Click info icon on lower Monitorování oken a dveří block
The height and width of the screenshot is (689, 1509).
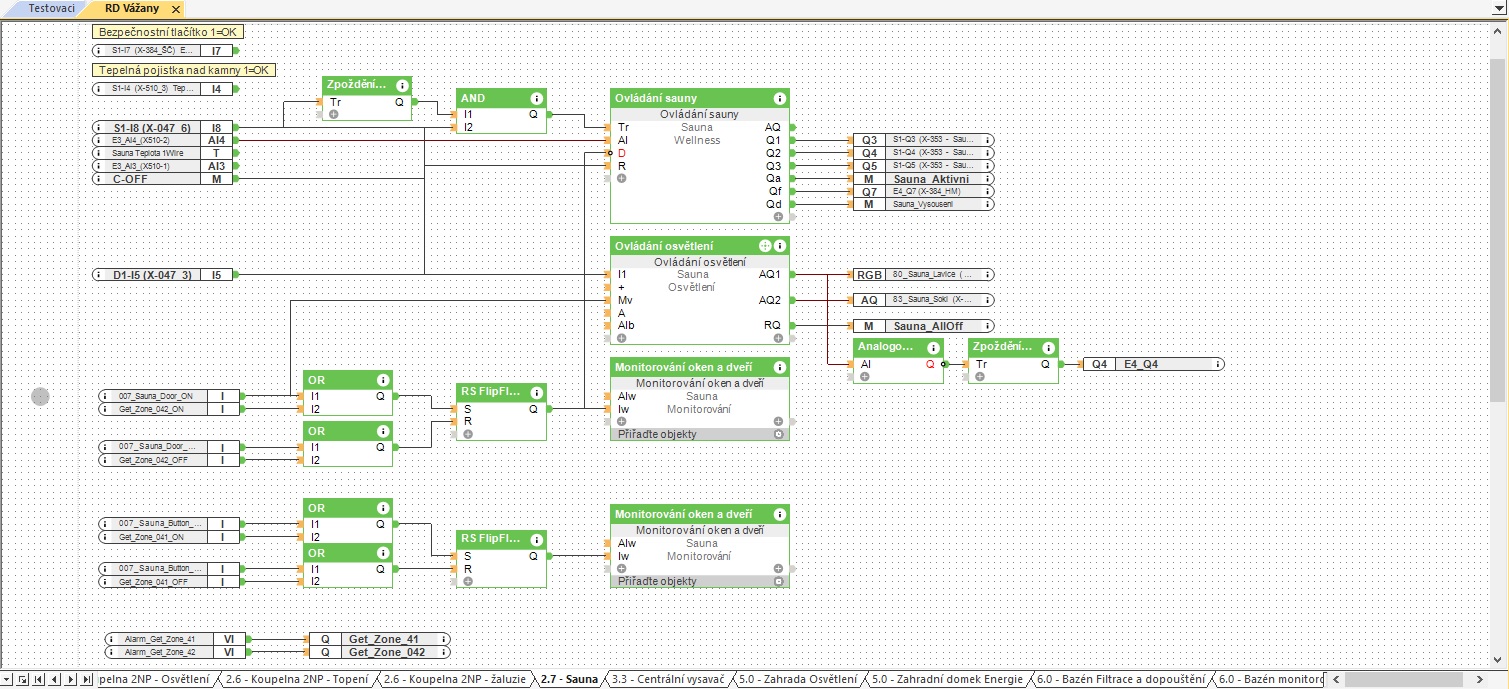coord(780,514)
